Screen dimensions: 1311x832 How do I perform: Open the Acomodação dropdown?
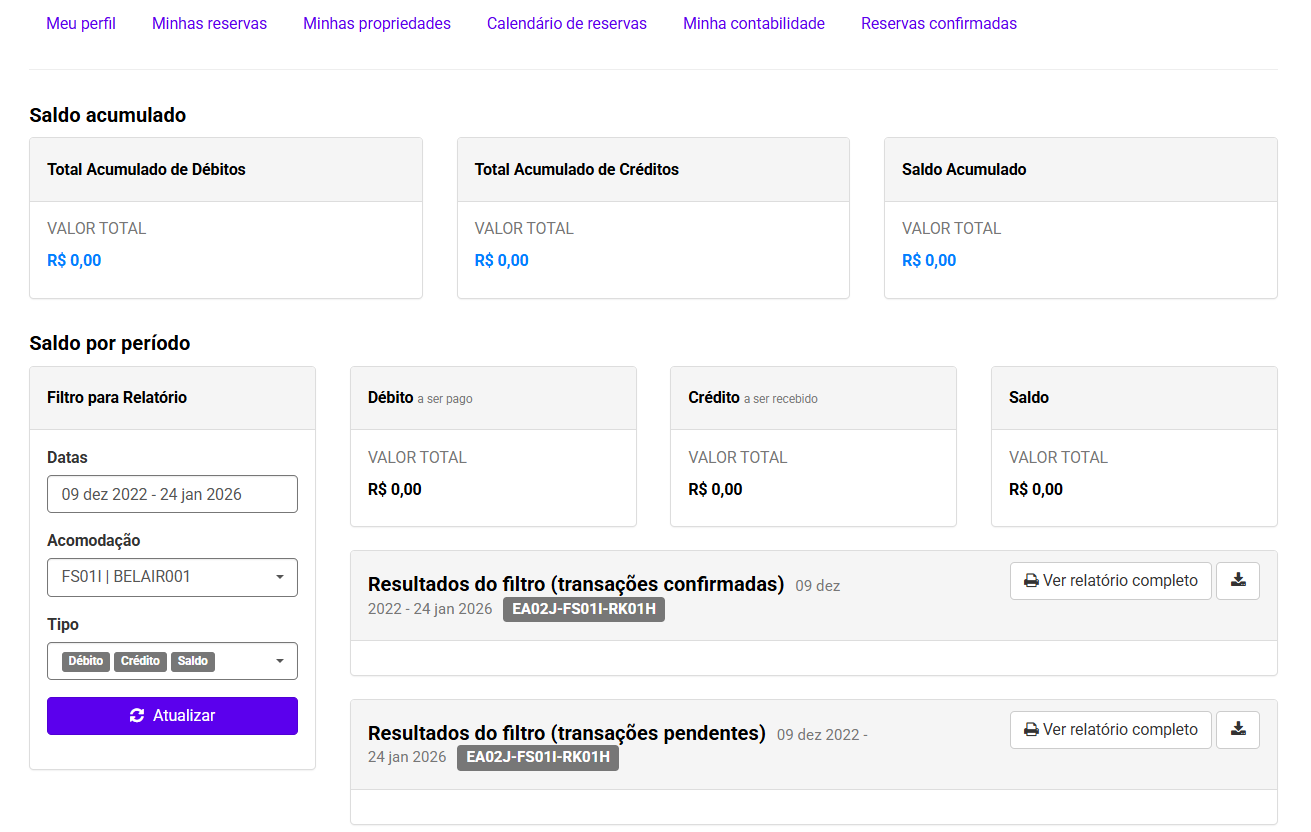pyautogui.click(x=172, y=577)
